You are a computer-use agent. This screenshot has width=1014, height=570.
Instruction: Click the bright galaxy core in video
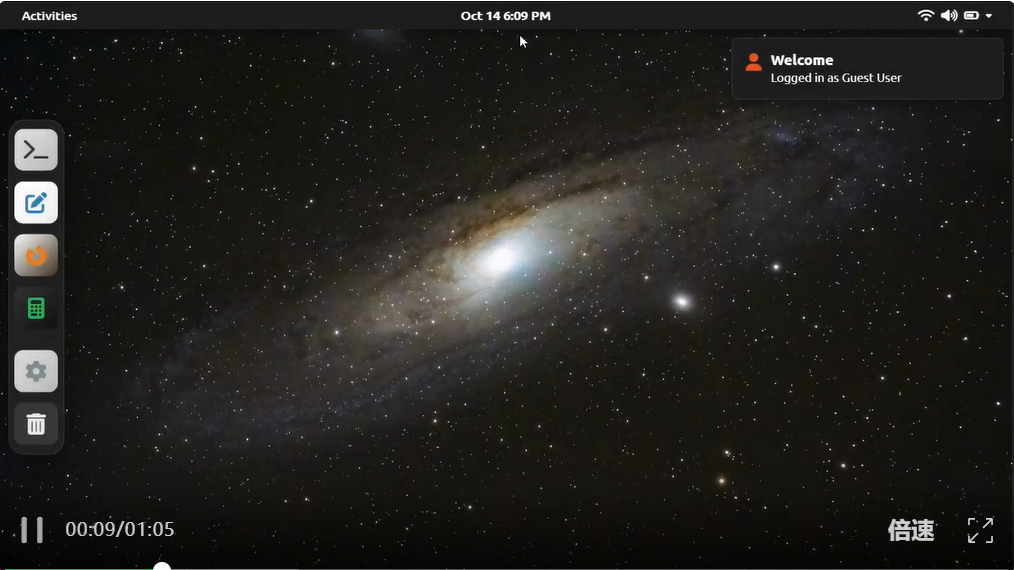tap(500, 260)
